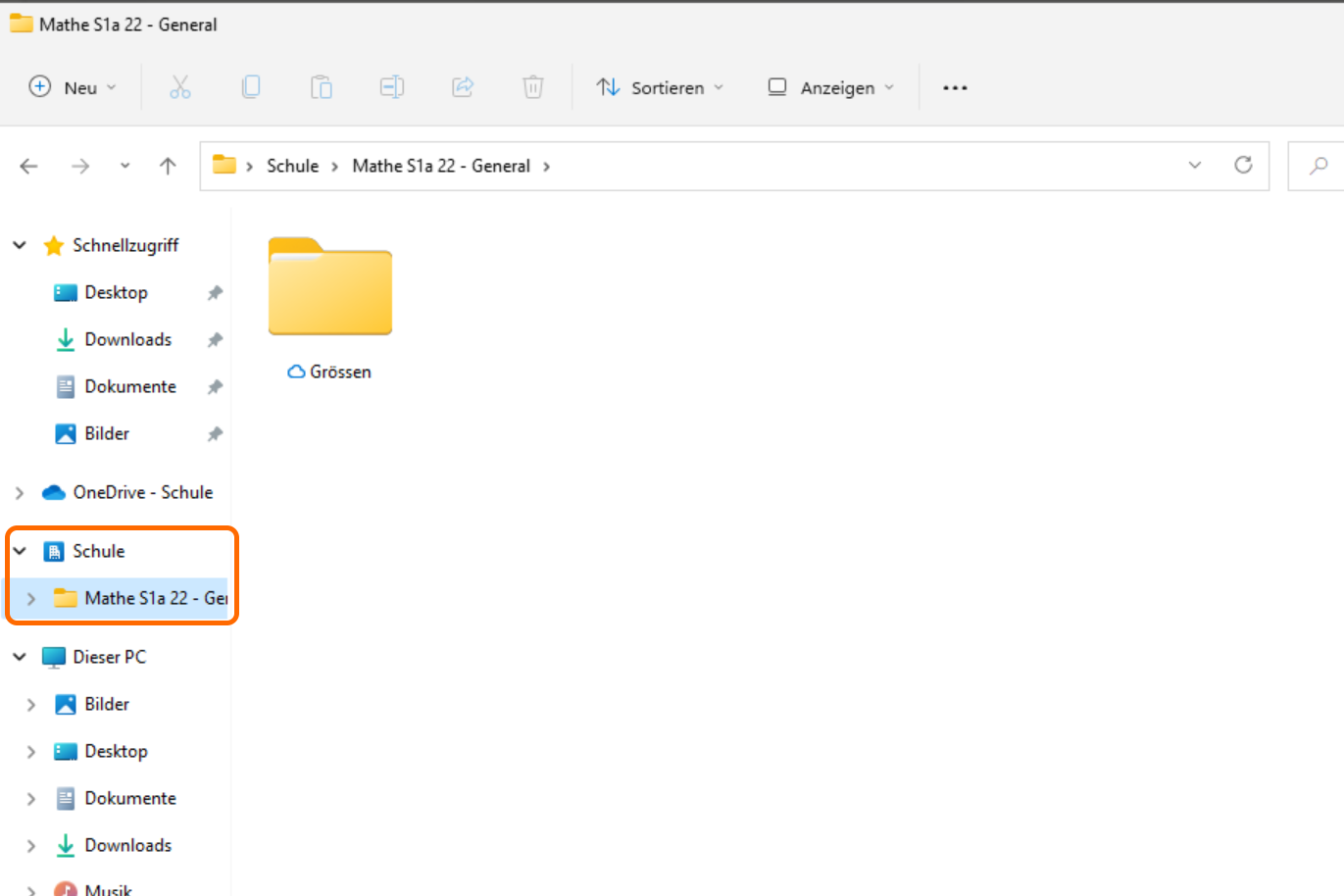Click the Rename icon in toolbar

coord(392,87)
